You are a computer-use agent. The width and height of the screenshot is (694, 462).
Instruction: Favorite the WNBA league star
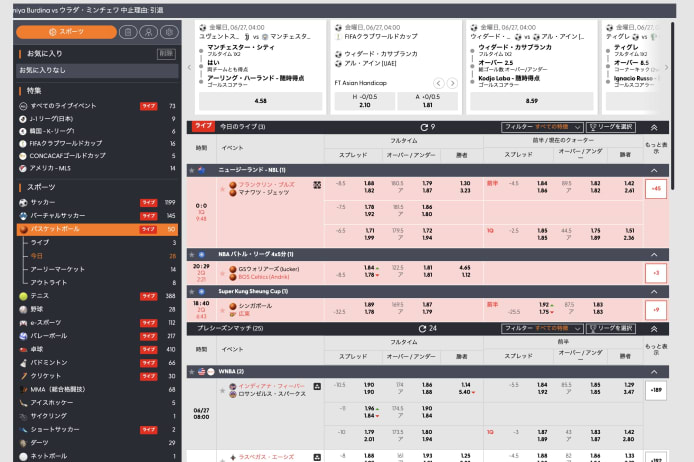pos(192,372)
